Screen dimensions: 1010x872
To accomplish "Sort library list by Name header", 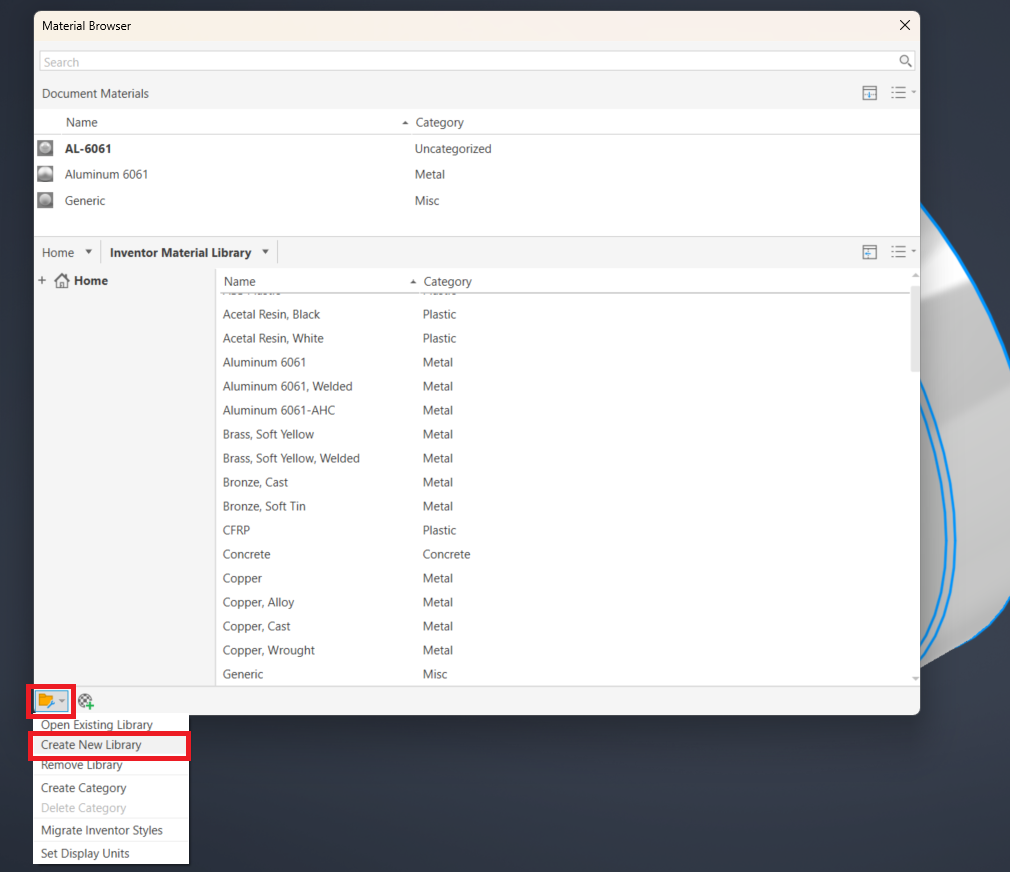I will click(x=240, y=281).
